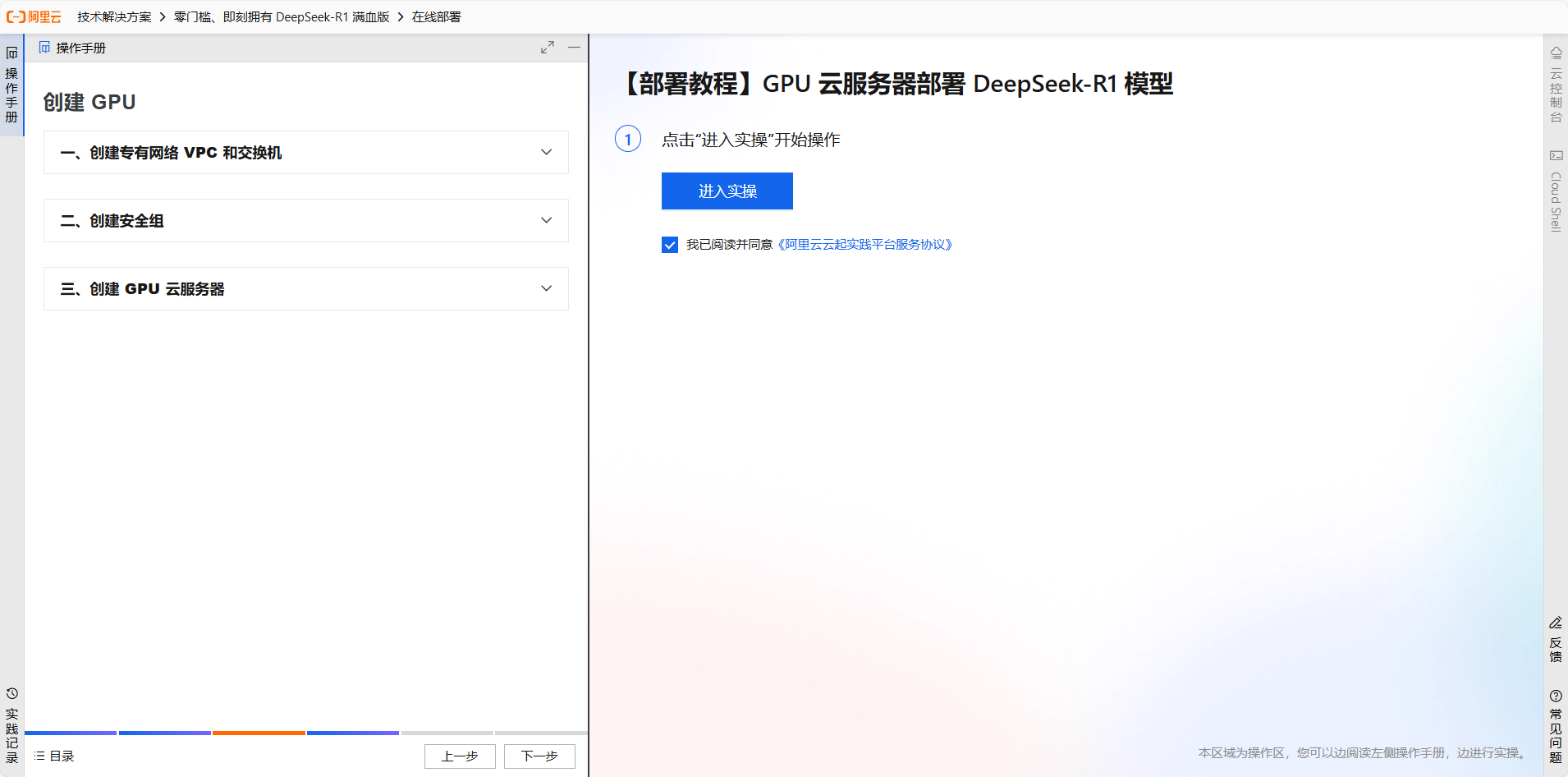Click the first progress bar segment

click(71, 733)
